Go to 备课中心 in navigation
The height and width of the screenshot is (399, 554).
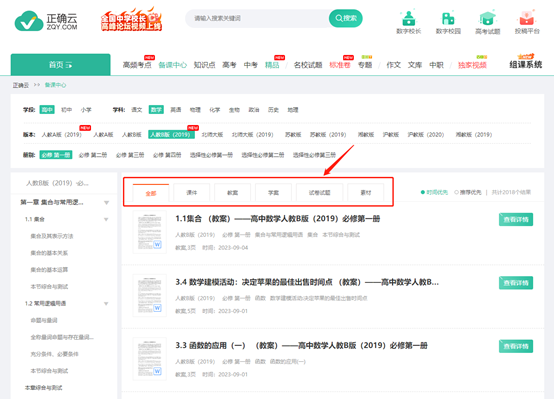coord(172,65)
